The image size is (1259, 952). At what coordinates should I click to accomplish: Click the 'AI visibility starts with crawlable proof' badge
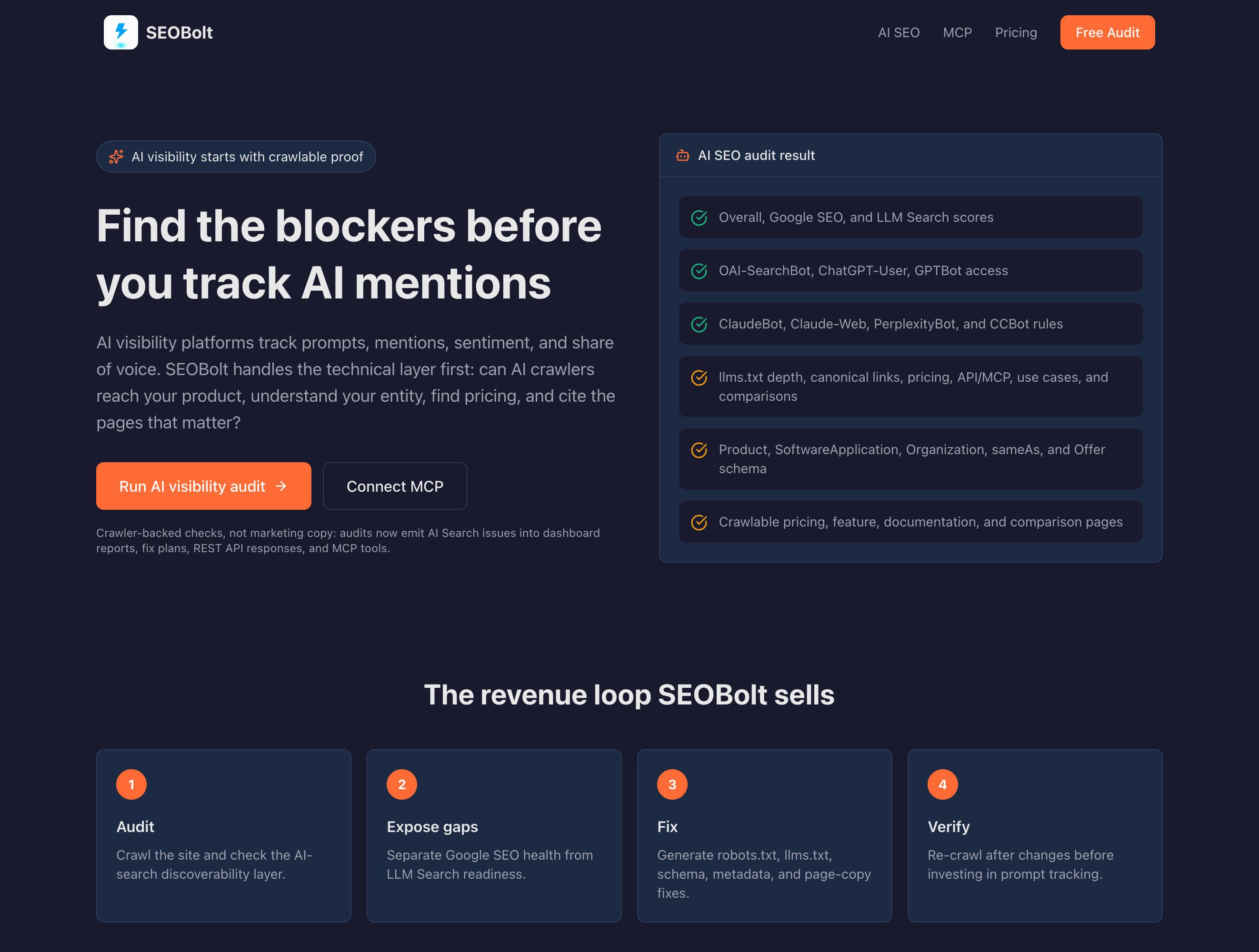pyautogui.click(x=236, y=157)
